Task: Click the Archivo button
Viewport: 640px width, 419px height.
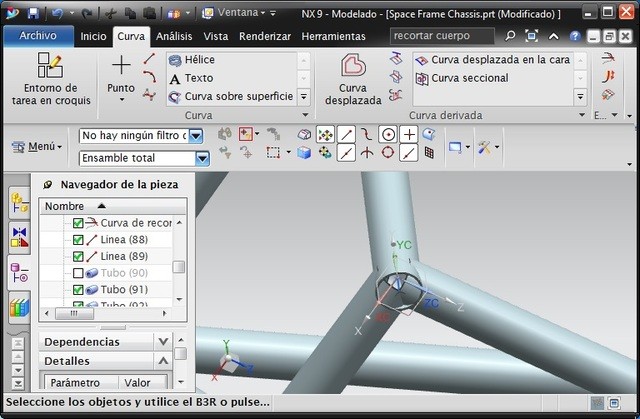Action: [37, 35]
